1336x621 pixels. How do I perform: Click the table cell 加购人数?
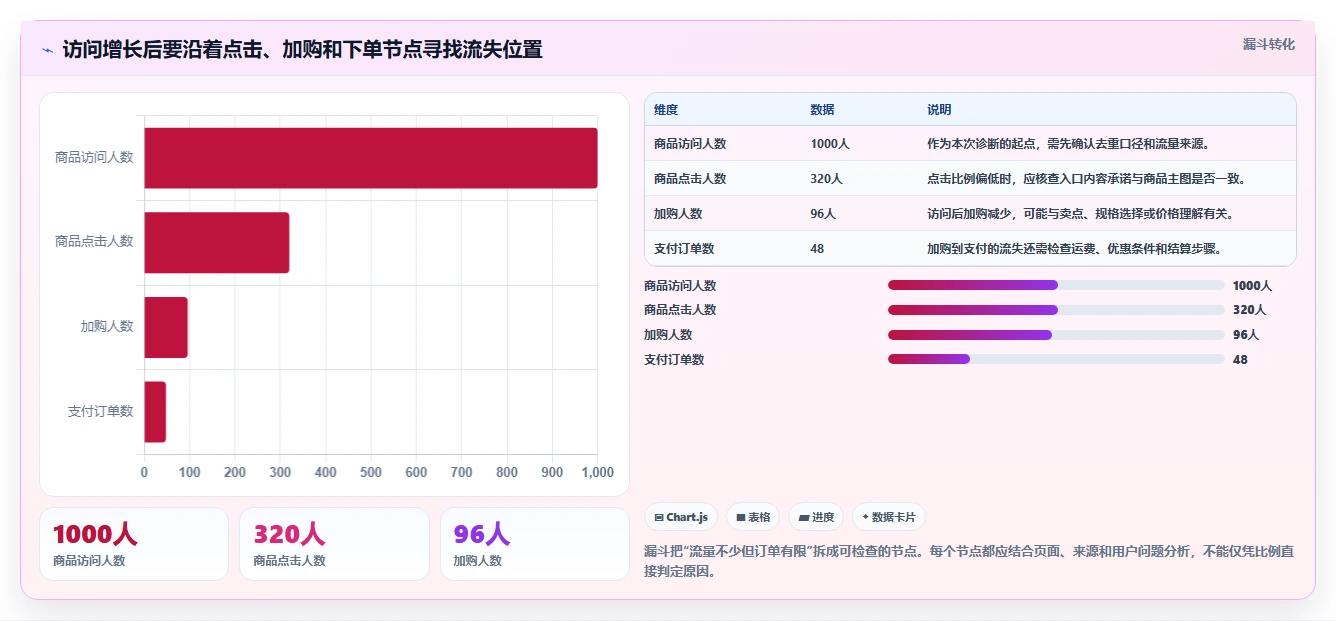pyautogui.click(x=678, y=214)
